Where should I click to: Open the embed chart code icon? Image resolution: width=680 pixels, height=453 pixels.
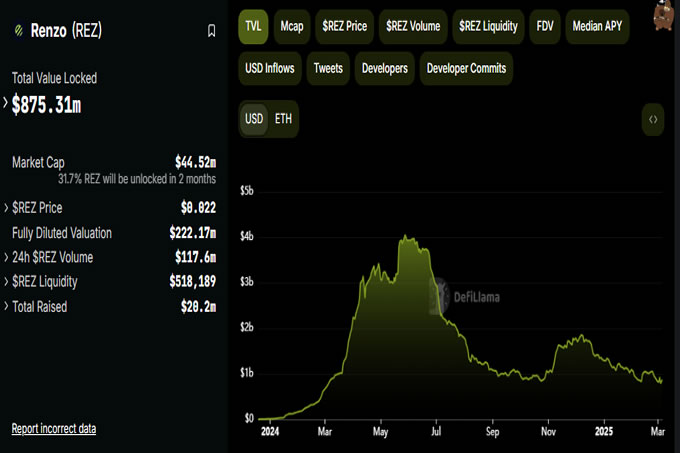(653, 119)
